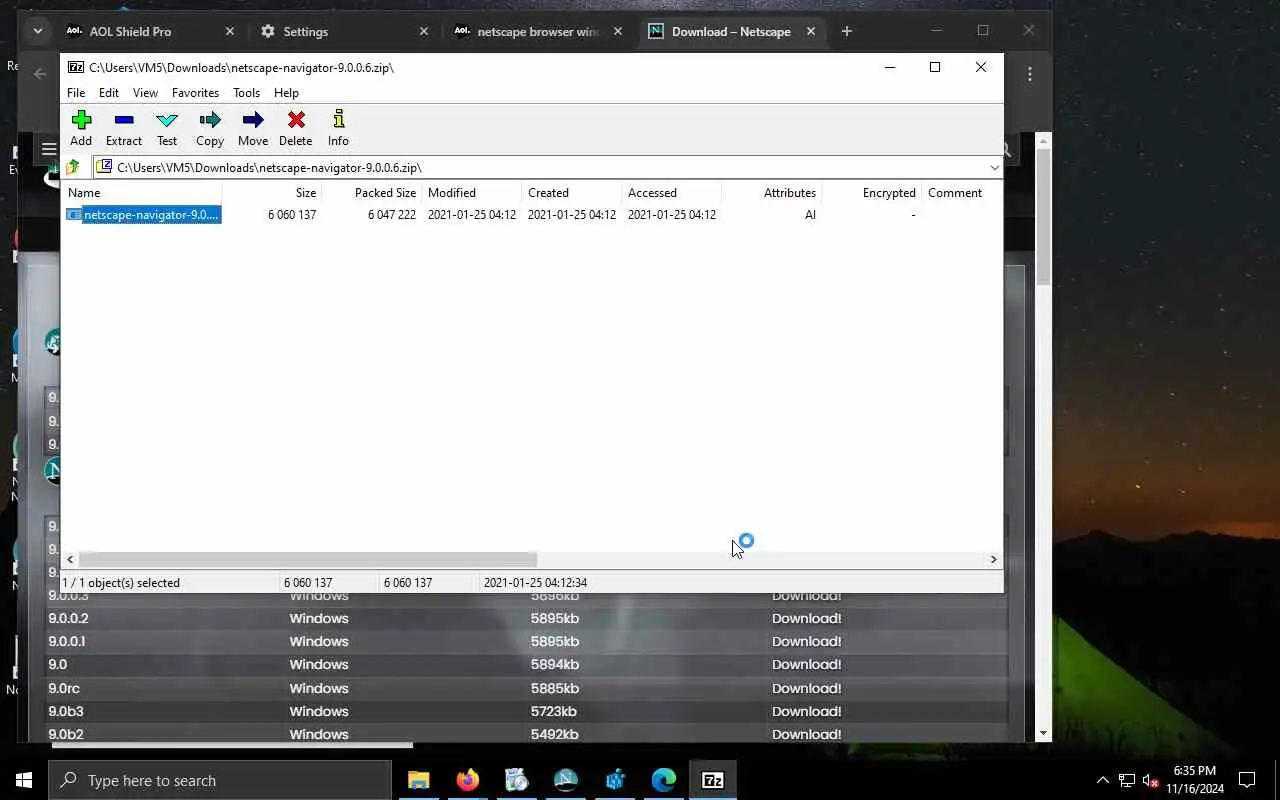Select the netscape-navigator-9.0... file entry
This screenshot has height=800, width=1280.
click(143, 215)
